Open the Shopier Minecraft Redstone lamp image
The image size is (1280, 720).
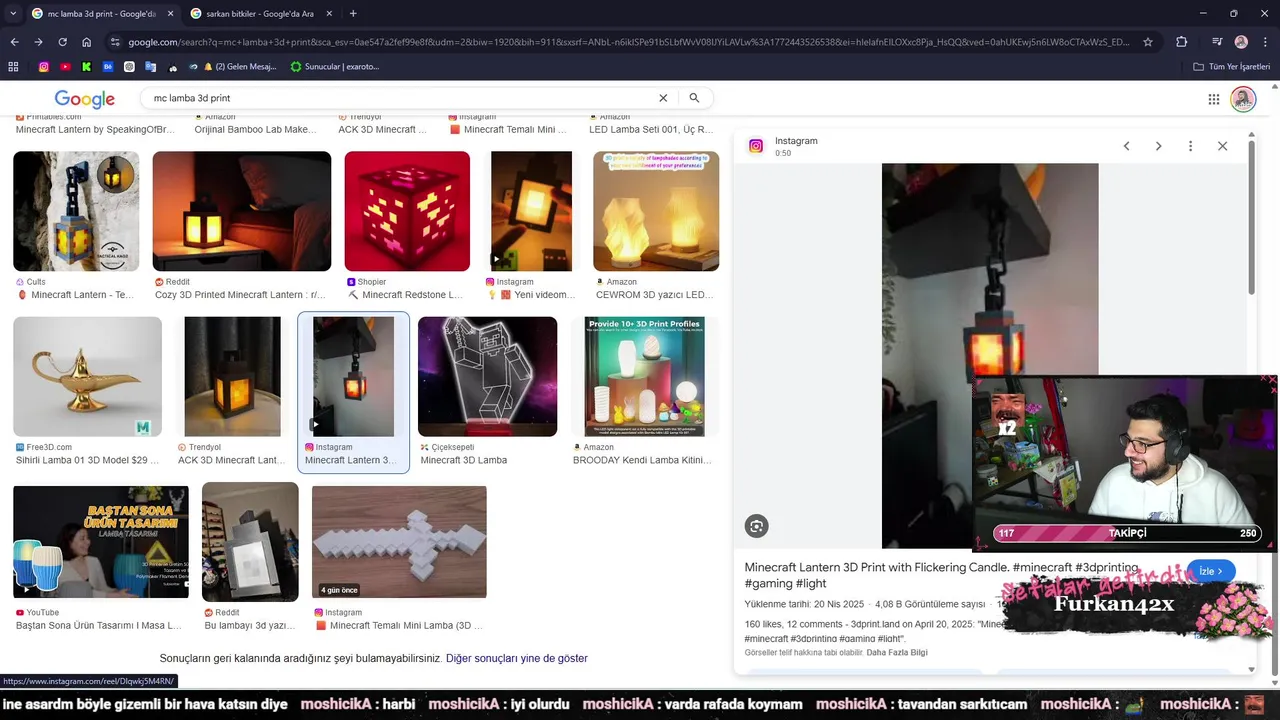[x=407, y=211]
